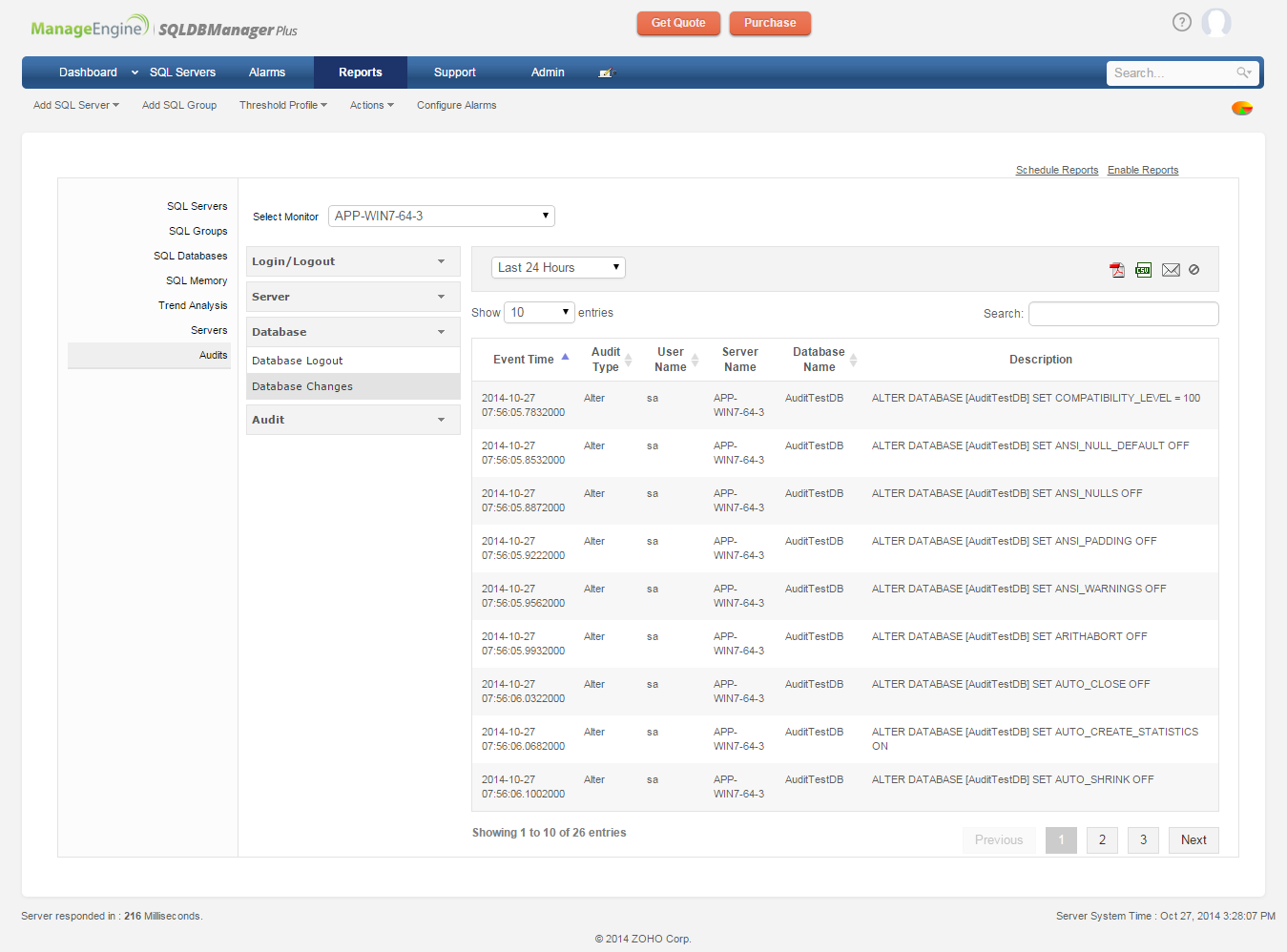
Task: Go to the Next page of entries
Action: pos(1194,840)
